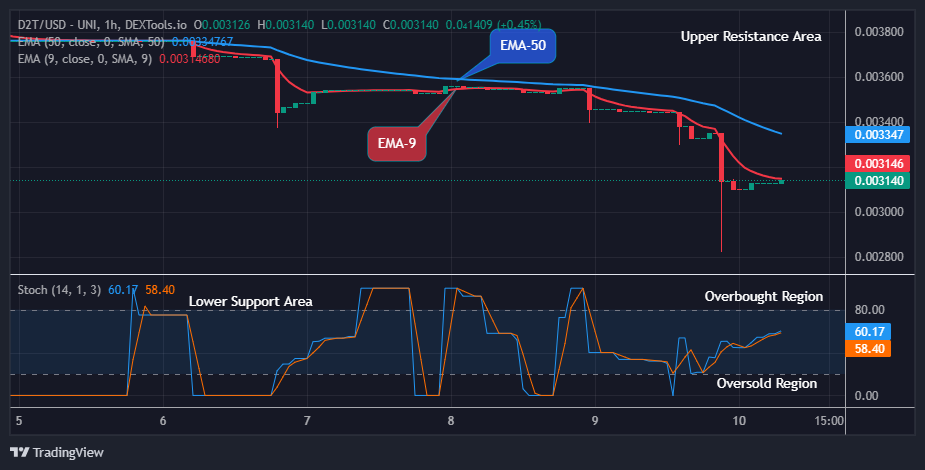Click the Overbought Region label
925x470 pixels.
pyautogui.click(x=763, y=297)
